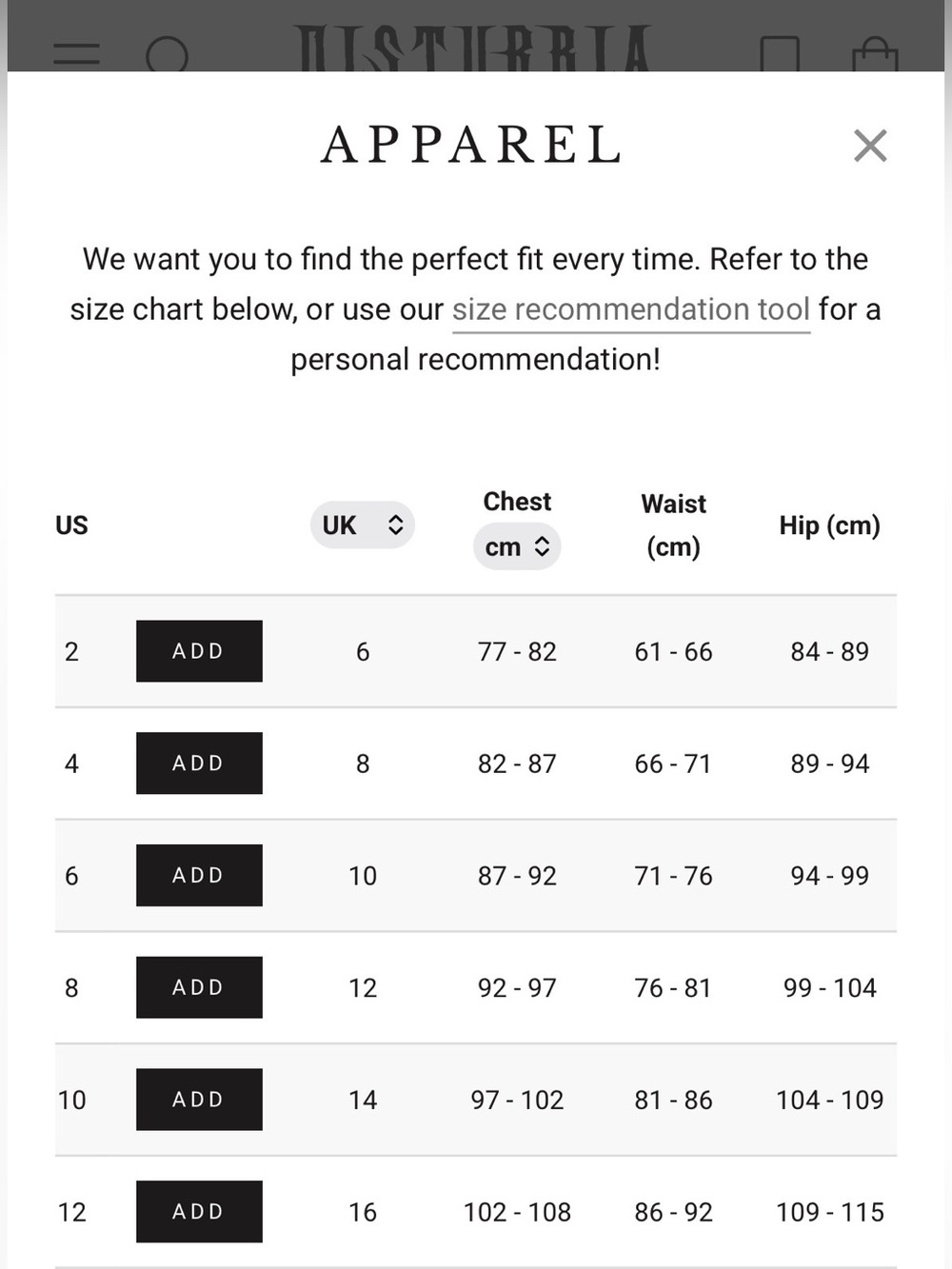
Task: Change the chest unit cm dropdown
Action: point(517,546)
